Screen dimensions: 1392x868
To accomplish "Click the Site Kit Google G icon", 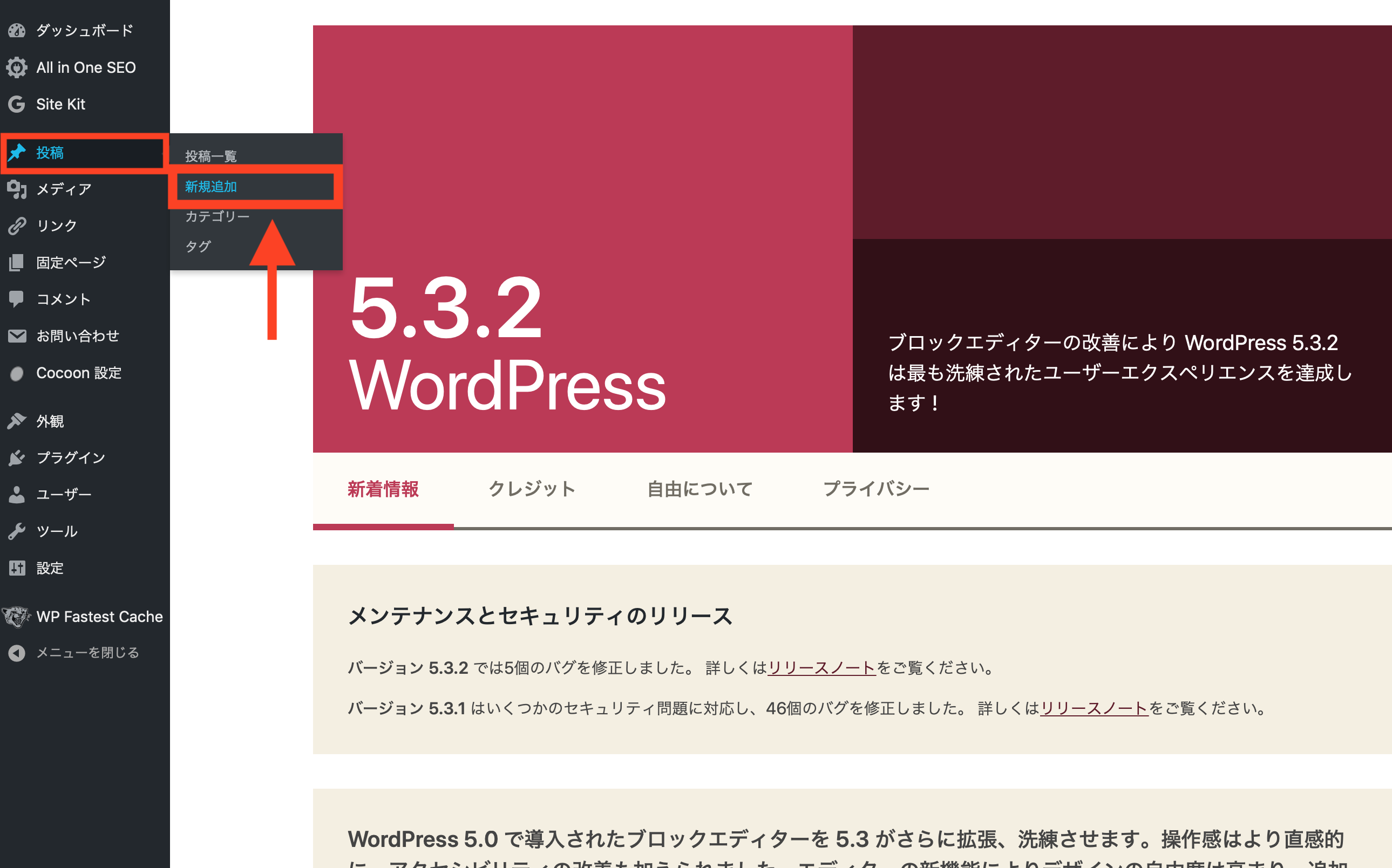I will (17, 104).
